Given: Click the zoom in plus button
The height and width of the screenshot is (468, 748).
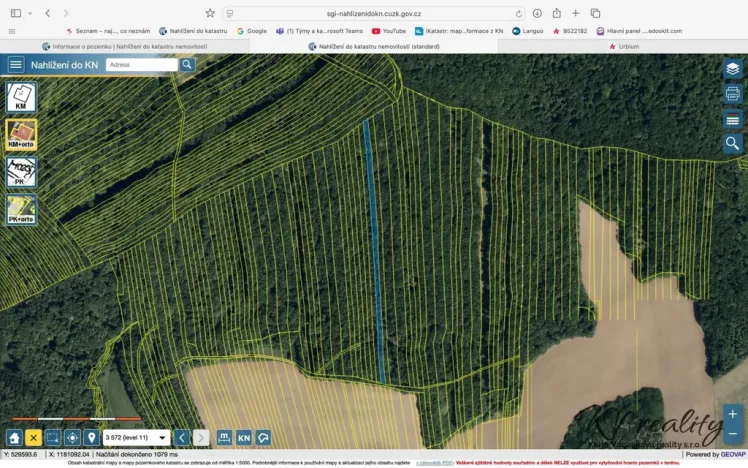Looking at the screenshot, I should tap(732, 413).
